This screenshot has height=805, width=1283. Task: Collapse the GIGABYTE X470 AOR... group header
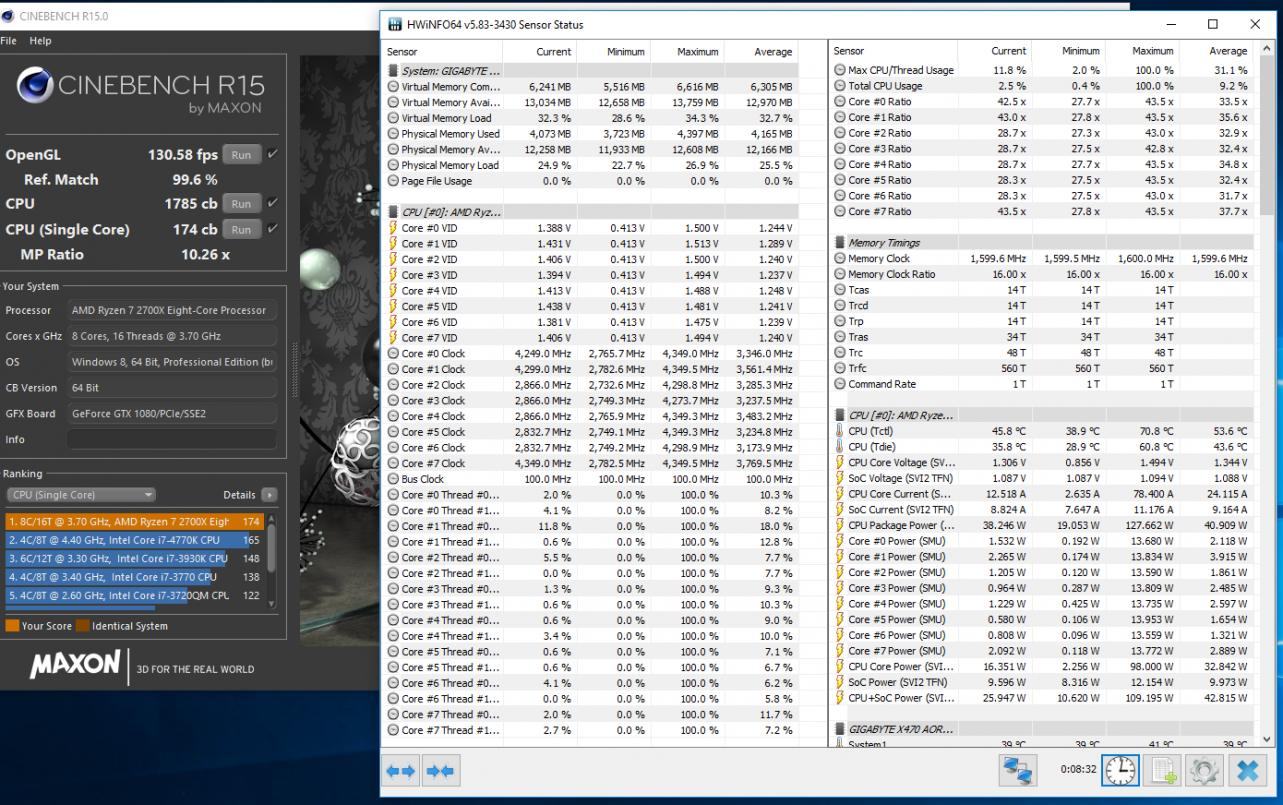895,729
